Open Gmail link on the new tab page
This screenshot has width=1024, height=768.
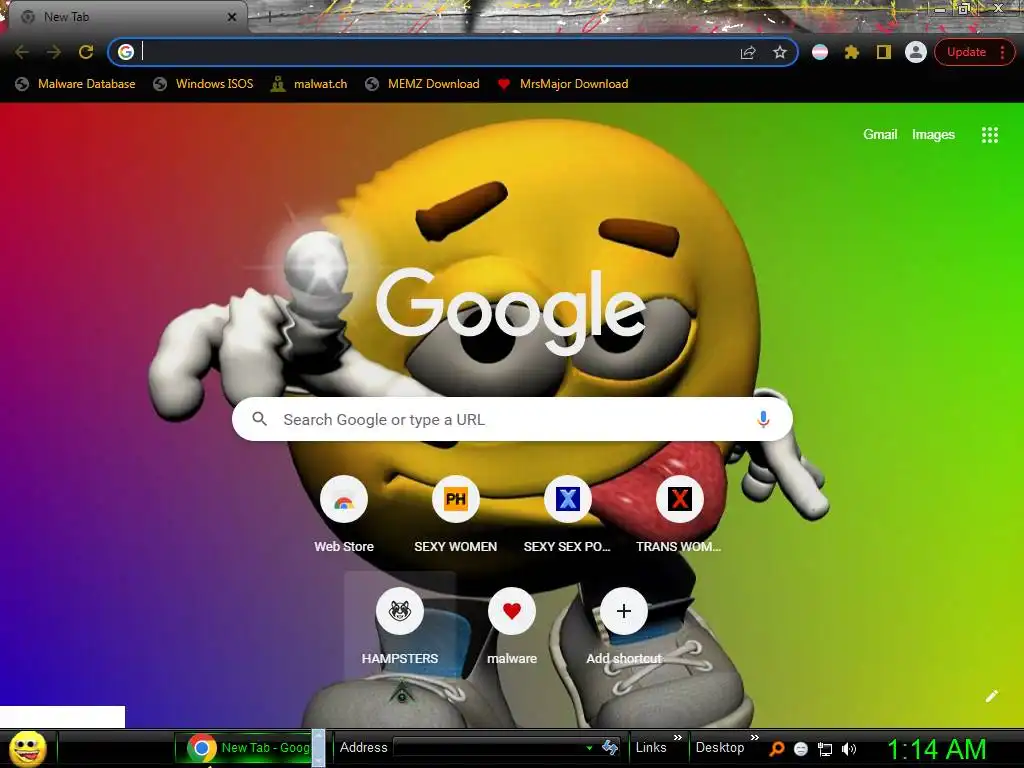(880, 135)
